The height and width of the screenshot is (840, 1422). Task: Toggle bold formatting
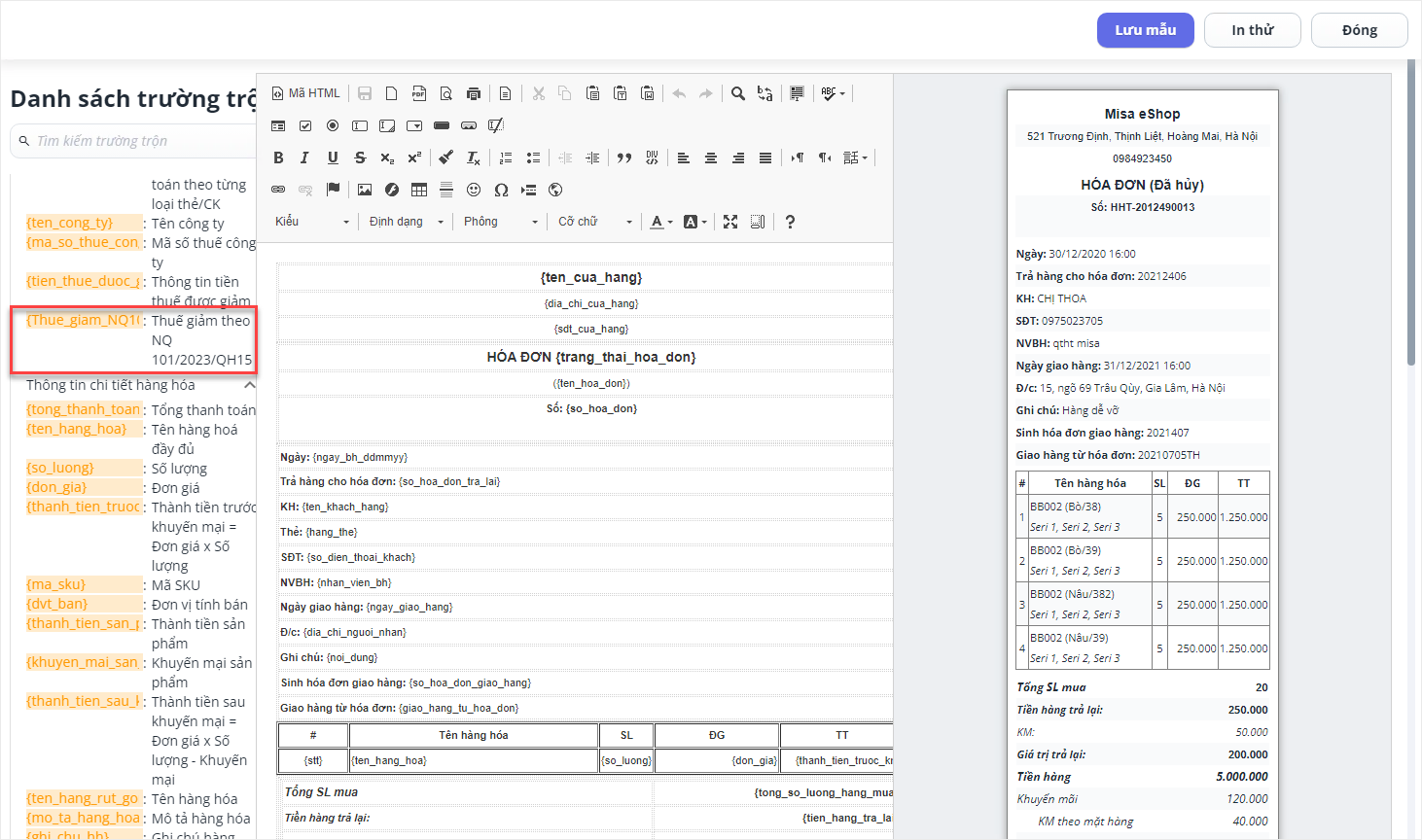click(x=278, y=157)
